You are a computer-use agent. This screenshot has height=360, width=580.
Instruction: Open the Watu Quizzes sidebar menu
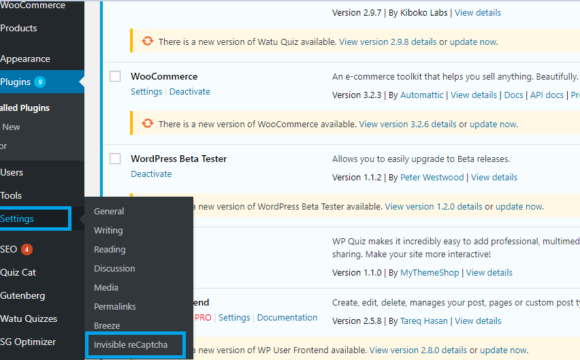click(28, 319)
